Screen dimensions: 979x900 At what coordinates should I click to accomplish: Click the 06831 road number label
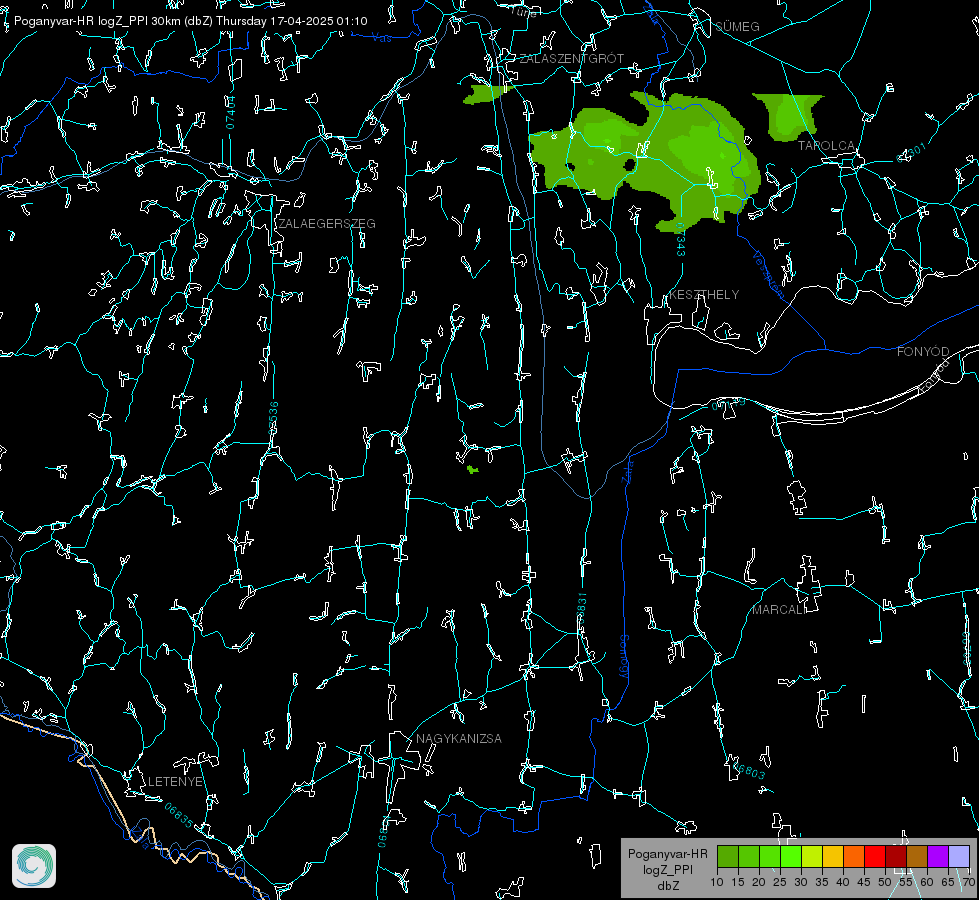coord(581,609)
